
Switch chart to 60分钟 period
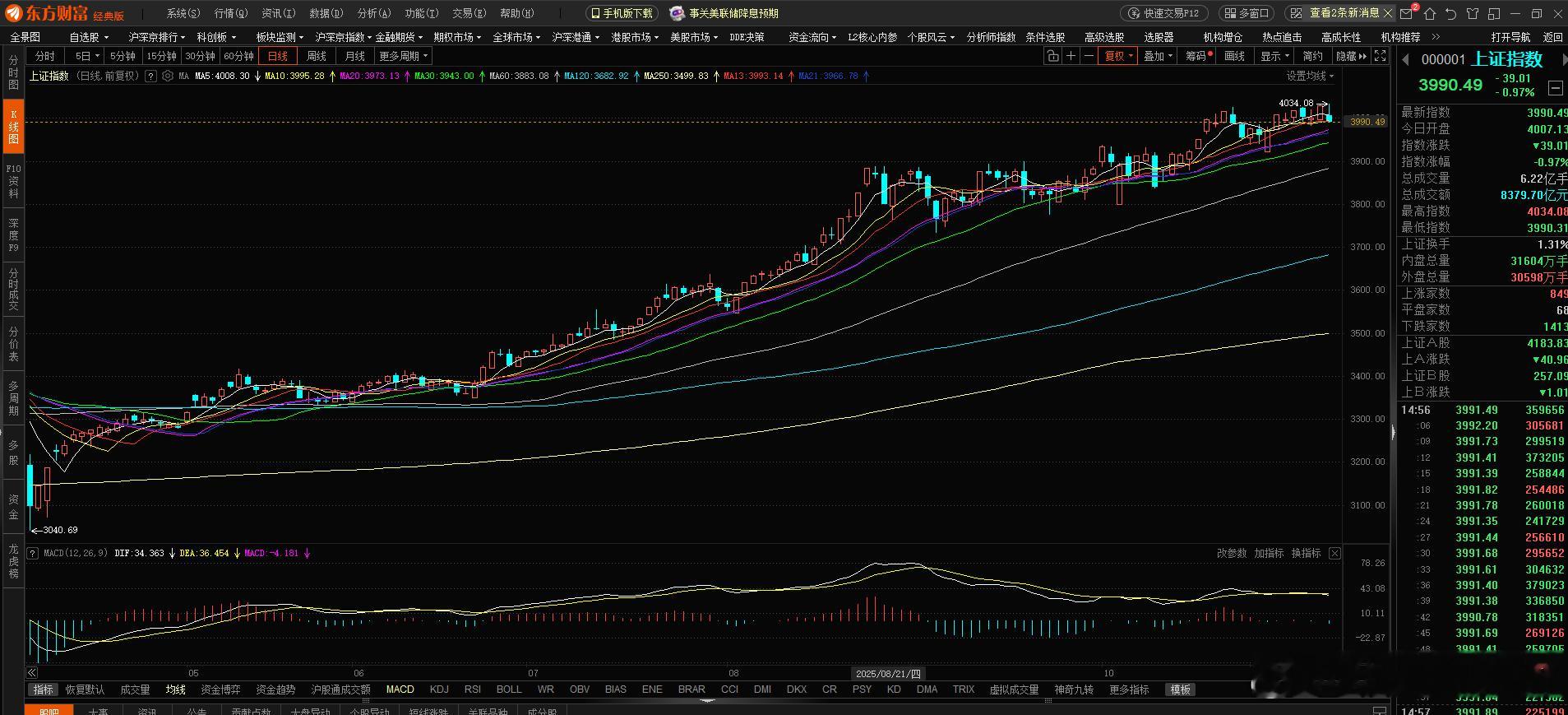point(238,56)
